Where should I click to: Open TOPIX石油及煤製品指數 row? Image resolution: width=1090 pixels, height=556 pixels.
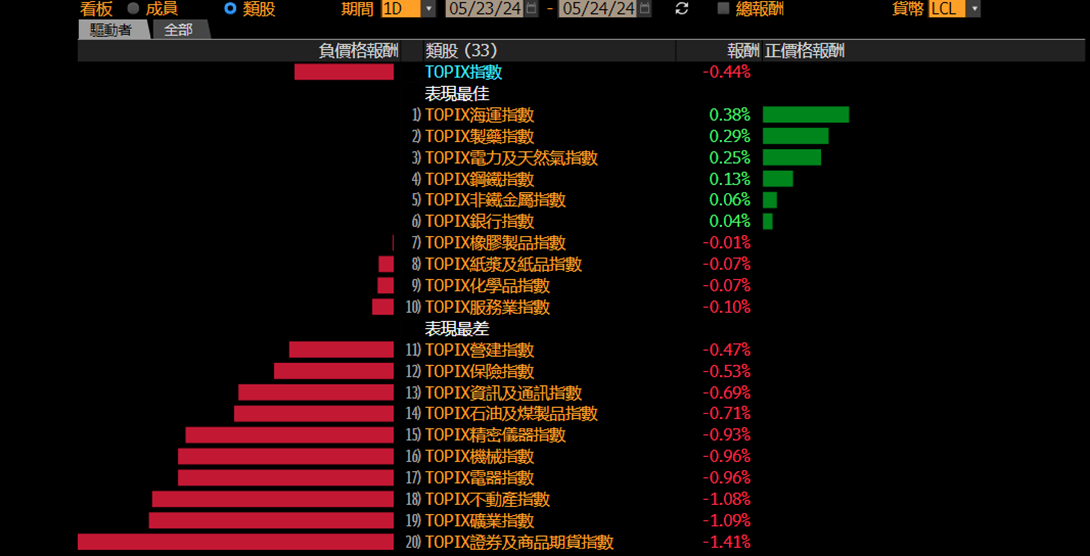512,414
